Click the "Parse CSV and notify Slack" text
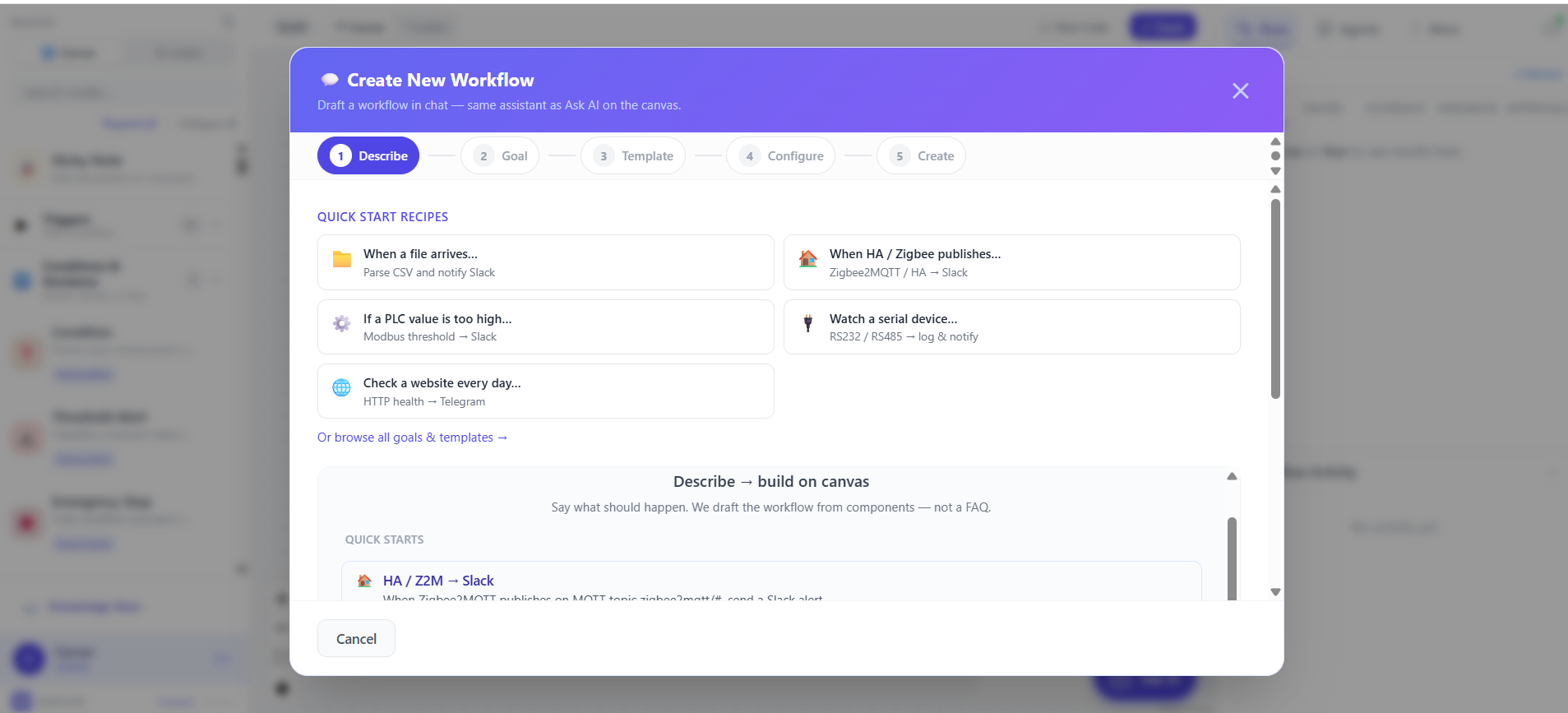1568x713 pixels. [x=429, y=272]
